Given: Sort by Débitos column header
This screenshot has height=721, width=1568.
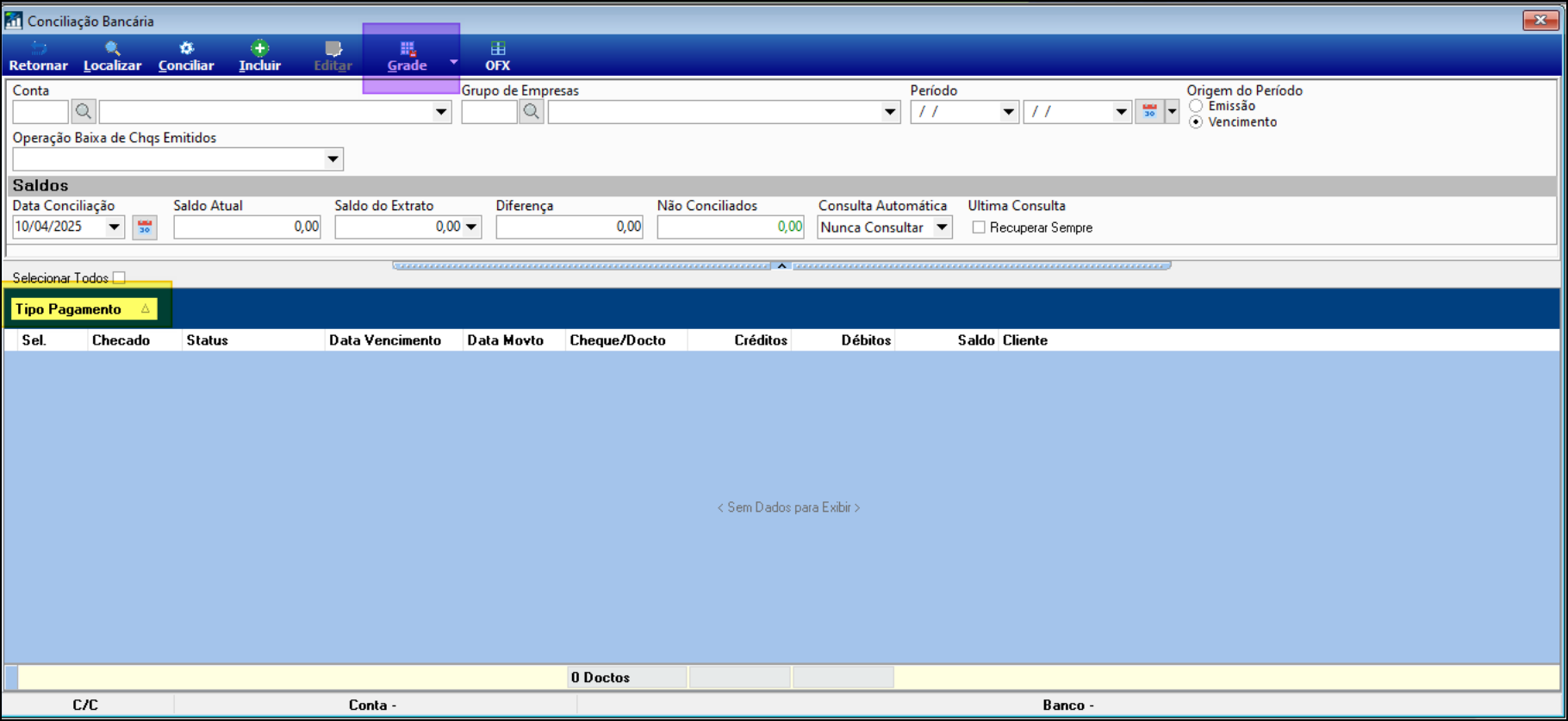Looking at the screenshot, I should point(843,340).
